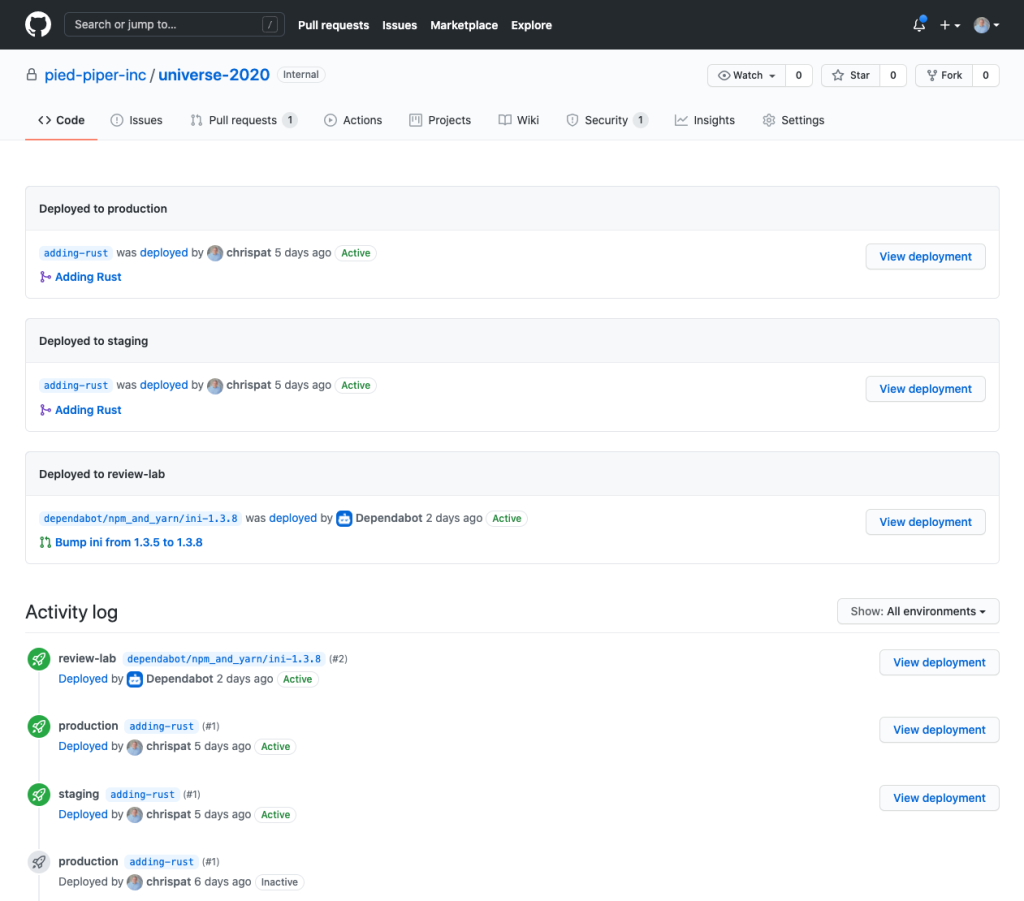Screen dimensions: 1024x901
Task: Switch to the Actions tab
Action: point(352,120)
